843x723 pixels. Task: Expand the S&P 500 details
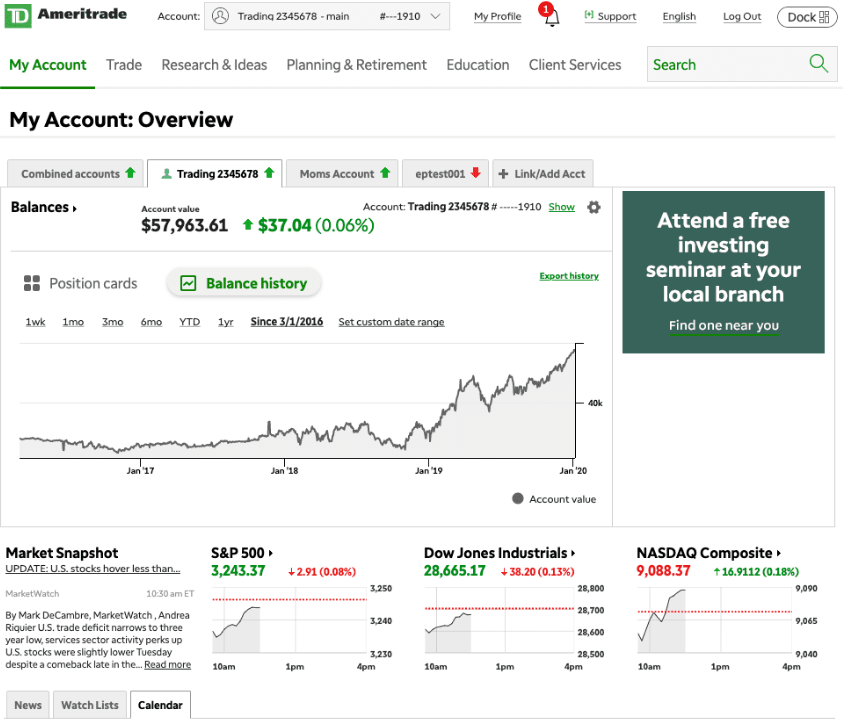click(x=271, y=553)
